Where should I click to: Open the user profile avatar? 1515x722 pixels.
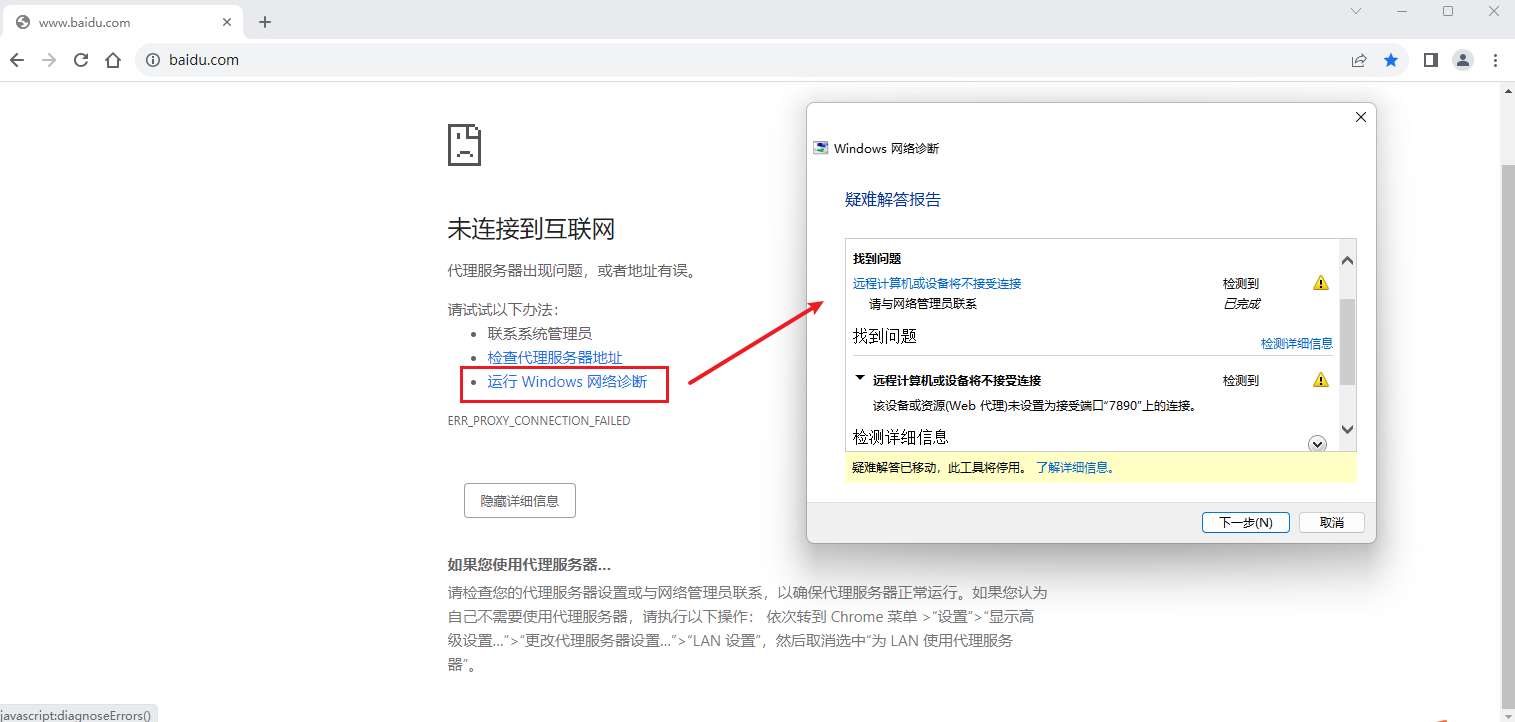(x=1463, y=60)
